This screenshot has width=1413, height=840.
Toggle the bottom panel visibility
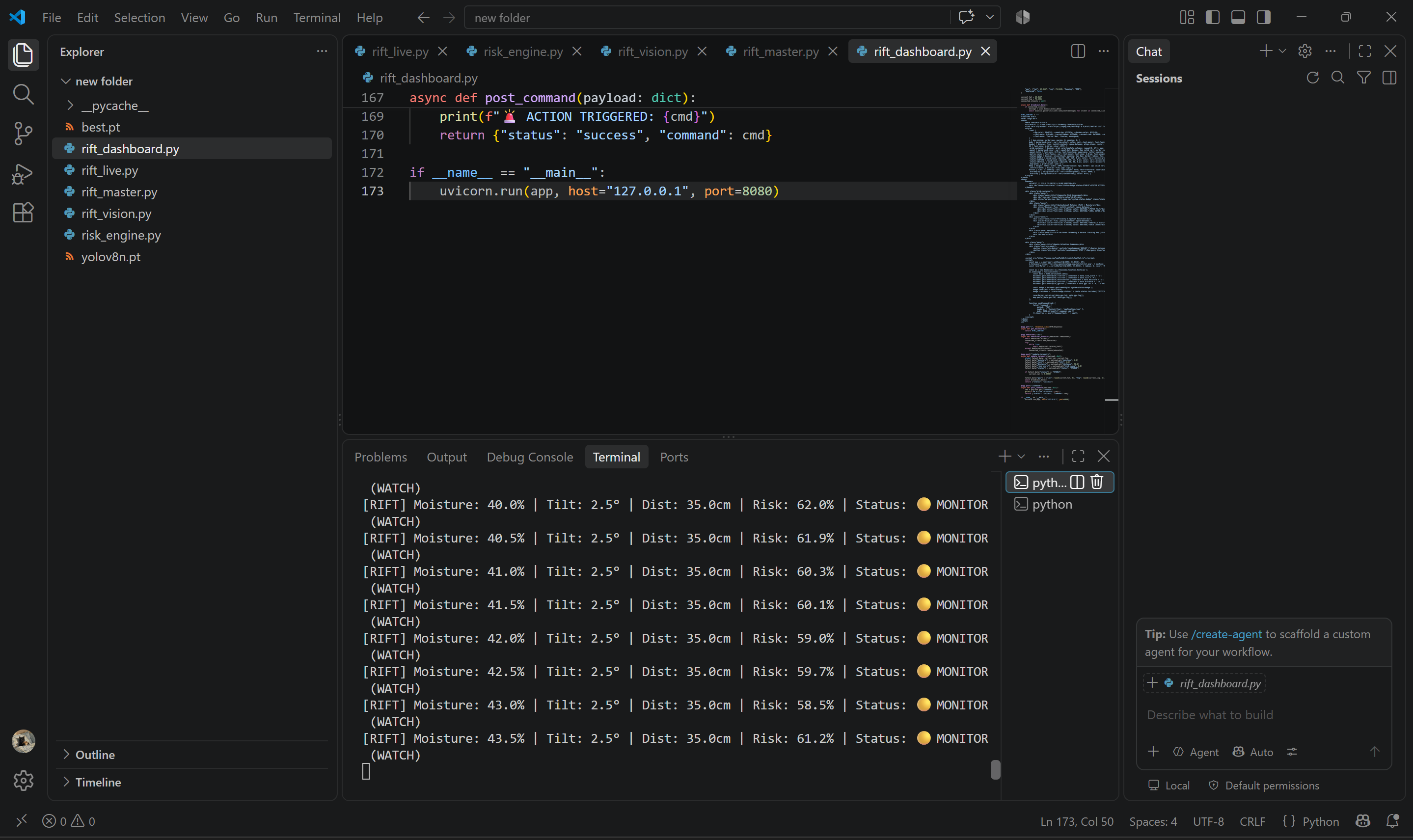click(x=1238, y=18)
